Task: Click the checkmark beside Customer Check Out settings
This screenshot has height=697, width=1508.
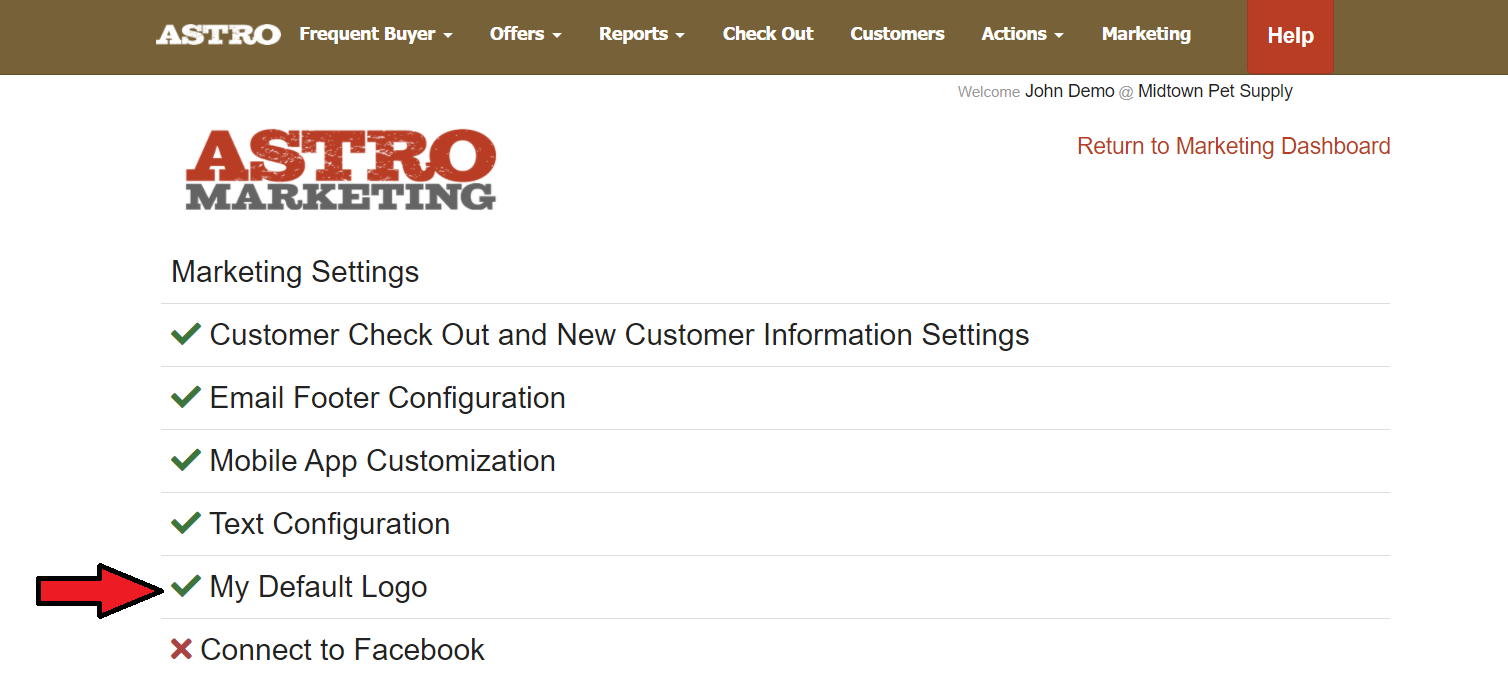Action: [x=186, y=334]
